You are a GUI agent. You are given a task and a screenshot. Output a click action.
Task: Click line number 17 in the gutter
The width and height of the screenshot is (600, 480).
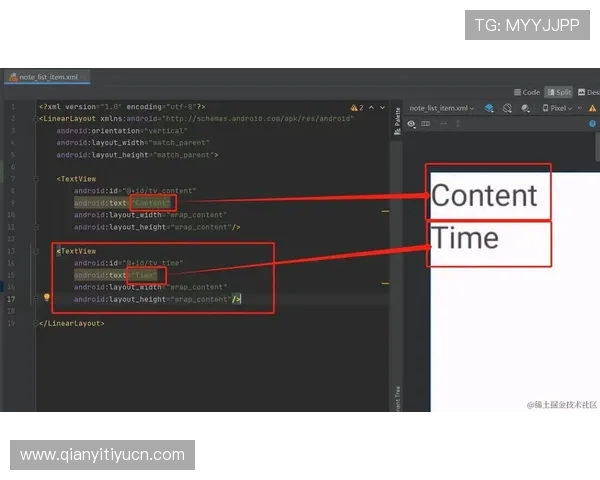click(11, 299)
